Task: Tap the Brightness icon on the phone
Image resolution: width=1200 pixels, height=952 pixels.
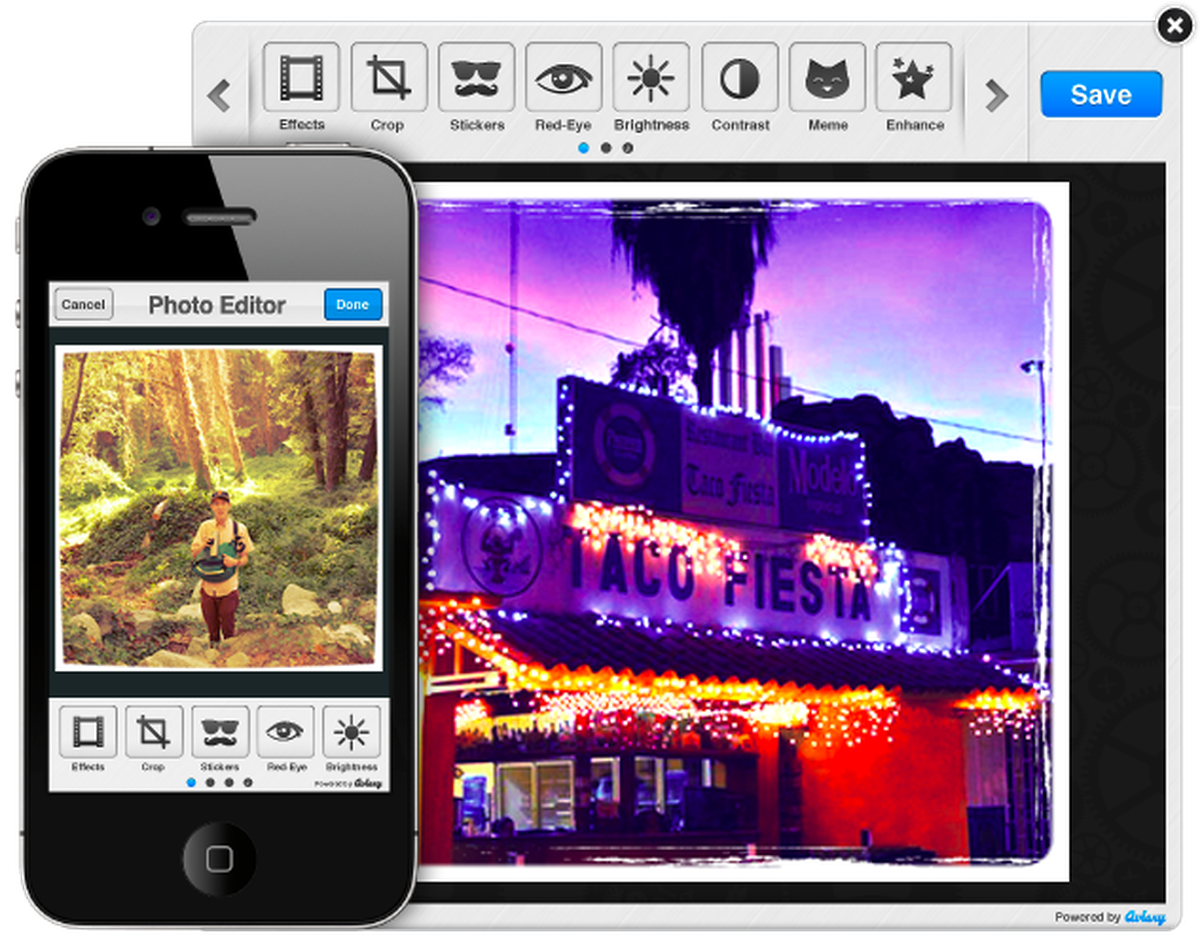Action: (351, 732)
